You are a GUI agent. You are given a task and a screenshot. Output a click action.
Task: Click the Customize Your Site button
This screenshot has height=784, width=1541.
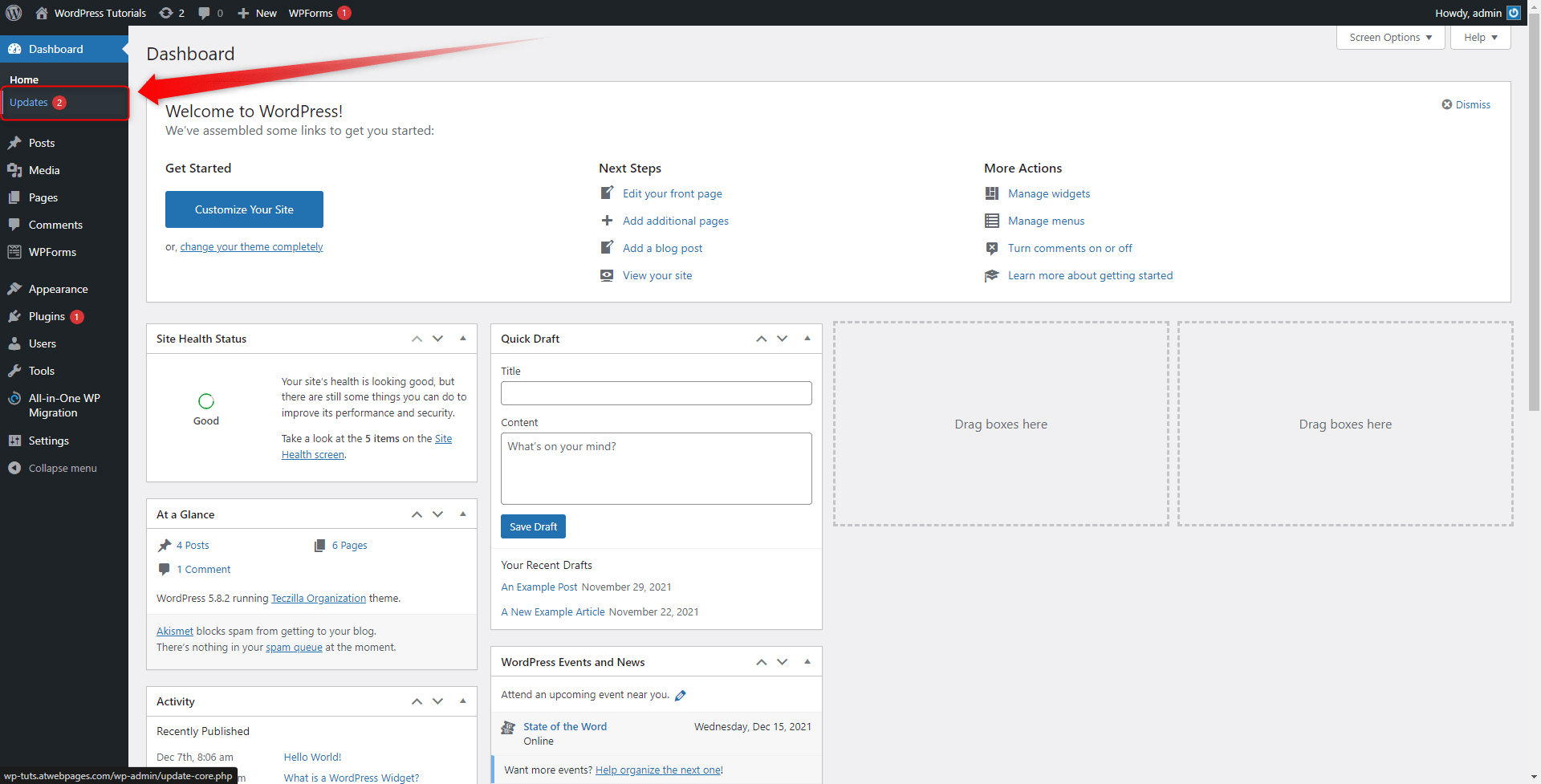click(244, 209)
